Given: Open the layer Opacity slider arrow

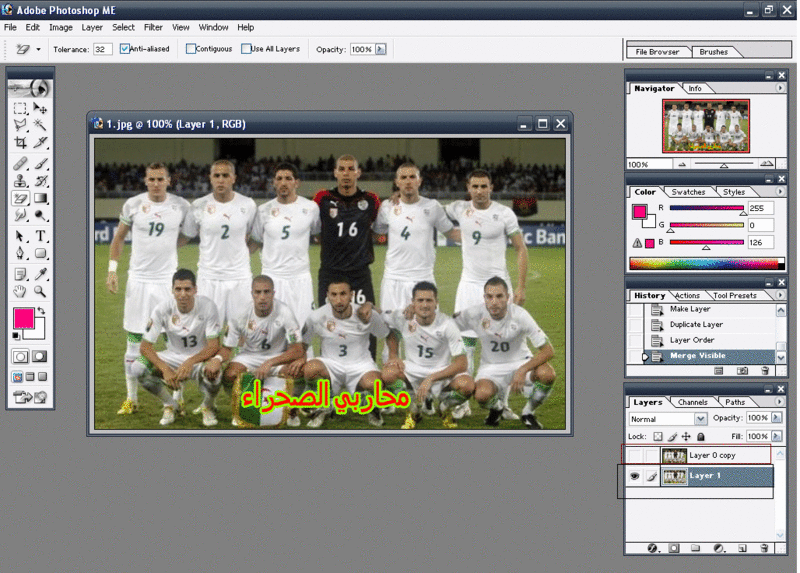Looking at the screenshot, I should click(x=777, y=418).
